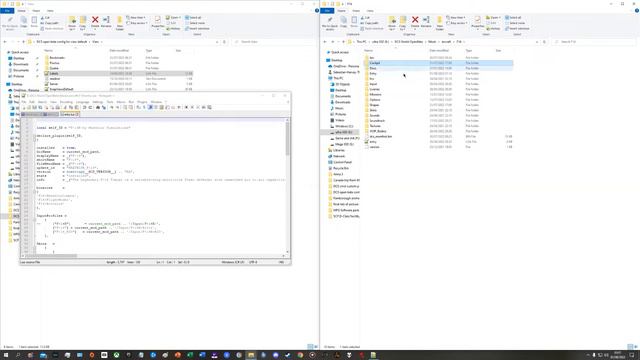Screen dimensions: 640x360
Task: Click Notepad++ Find toolbar icon
Action: click(98, 107)
